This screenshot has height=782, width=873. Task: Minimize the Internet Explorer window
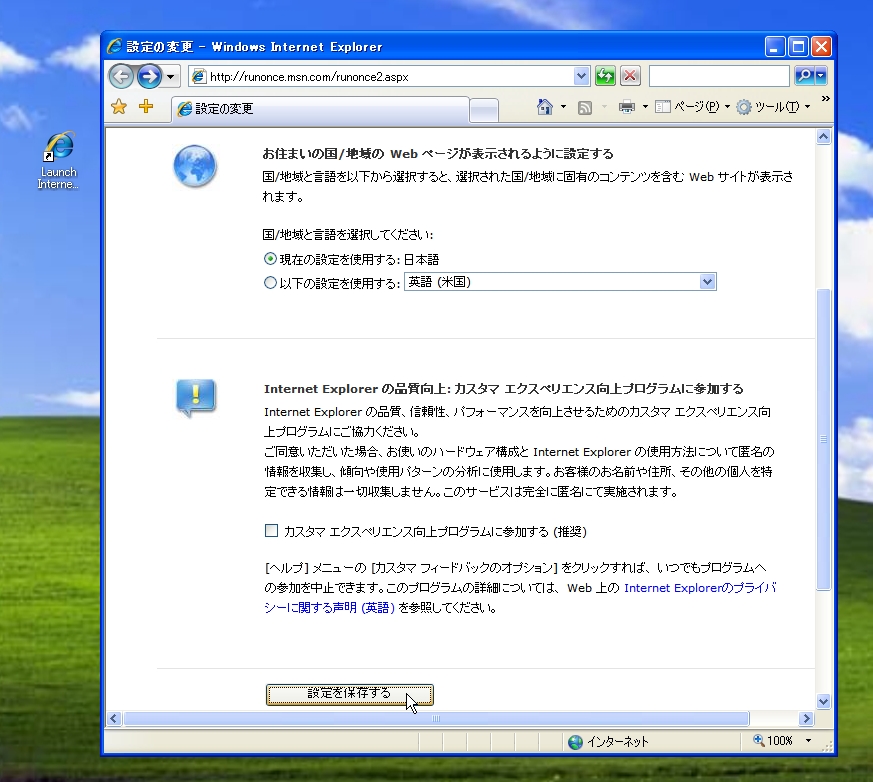pos(774,47)
